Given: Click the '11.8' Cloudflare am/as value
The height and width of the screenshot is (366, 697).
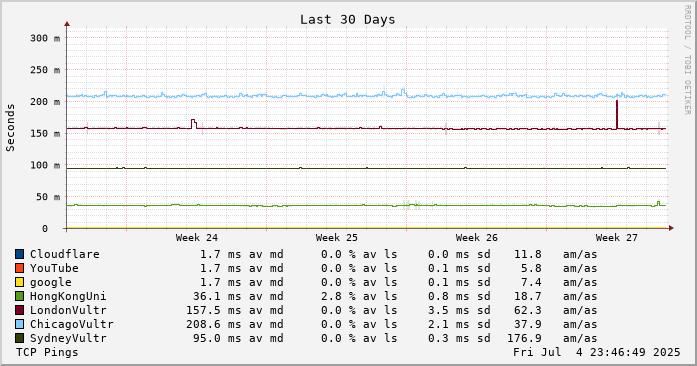Looking at the screenshot, I should pyautogui.click(x=528, y=254).
